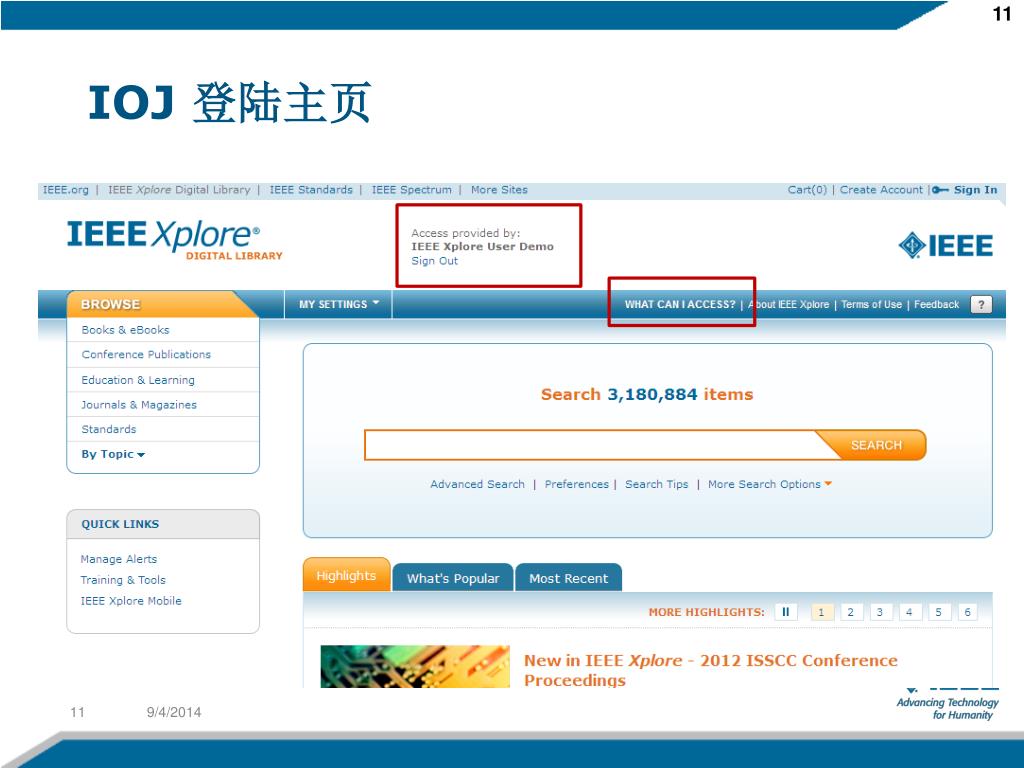Image resolution: width=1024 pixels, height=768 pixels.
Task: Open the Most Recent tab
Action: tap(568, 578)
